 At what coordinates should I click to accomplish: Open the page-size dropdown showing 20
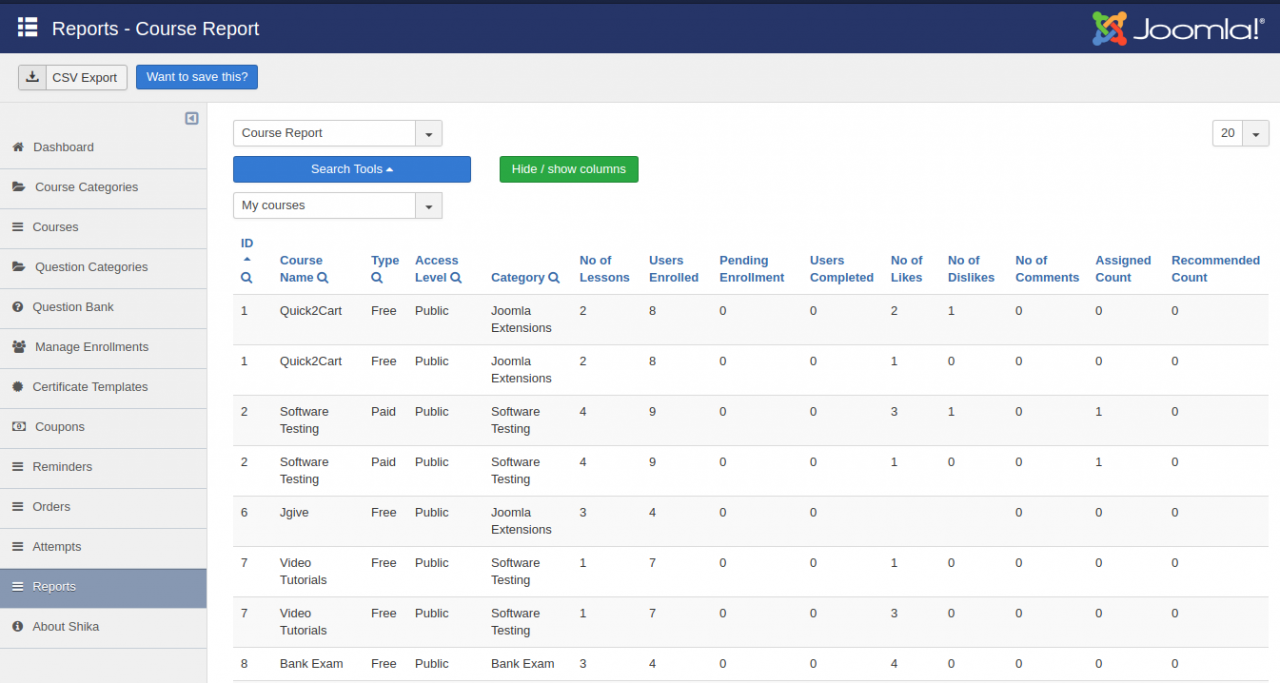point(1240,133)
